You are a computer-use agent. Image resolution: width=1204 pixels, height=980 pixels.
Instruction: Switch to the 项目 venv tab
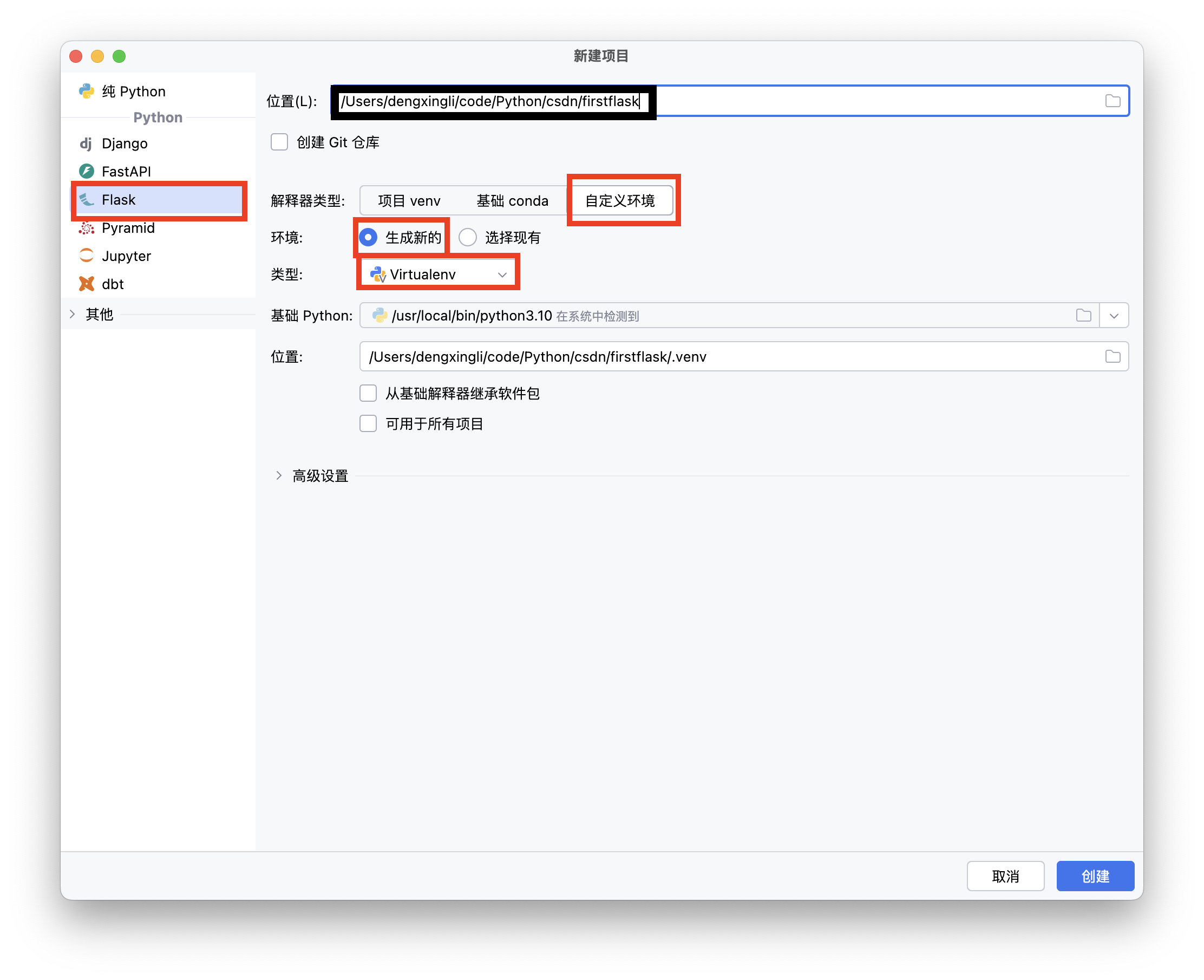pos(409,201)
